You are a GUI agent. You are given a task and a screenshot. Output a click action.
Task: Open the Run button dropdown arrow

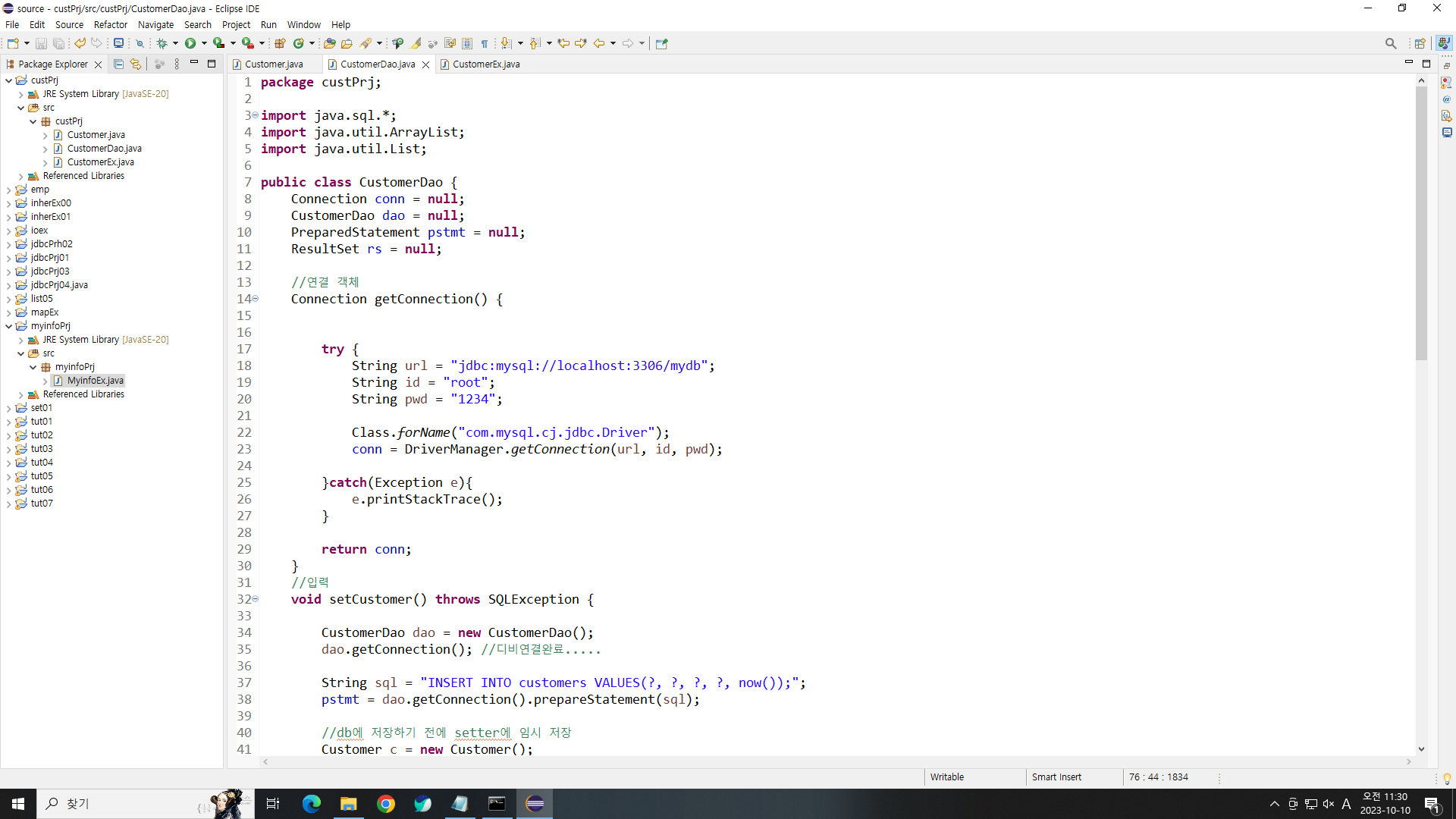(204, 43)
